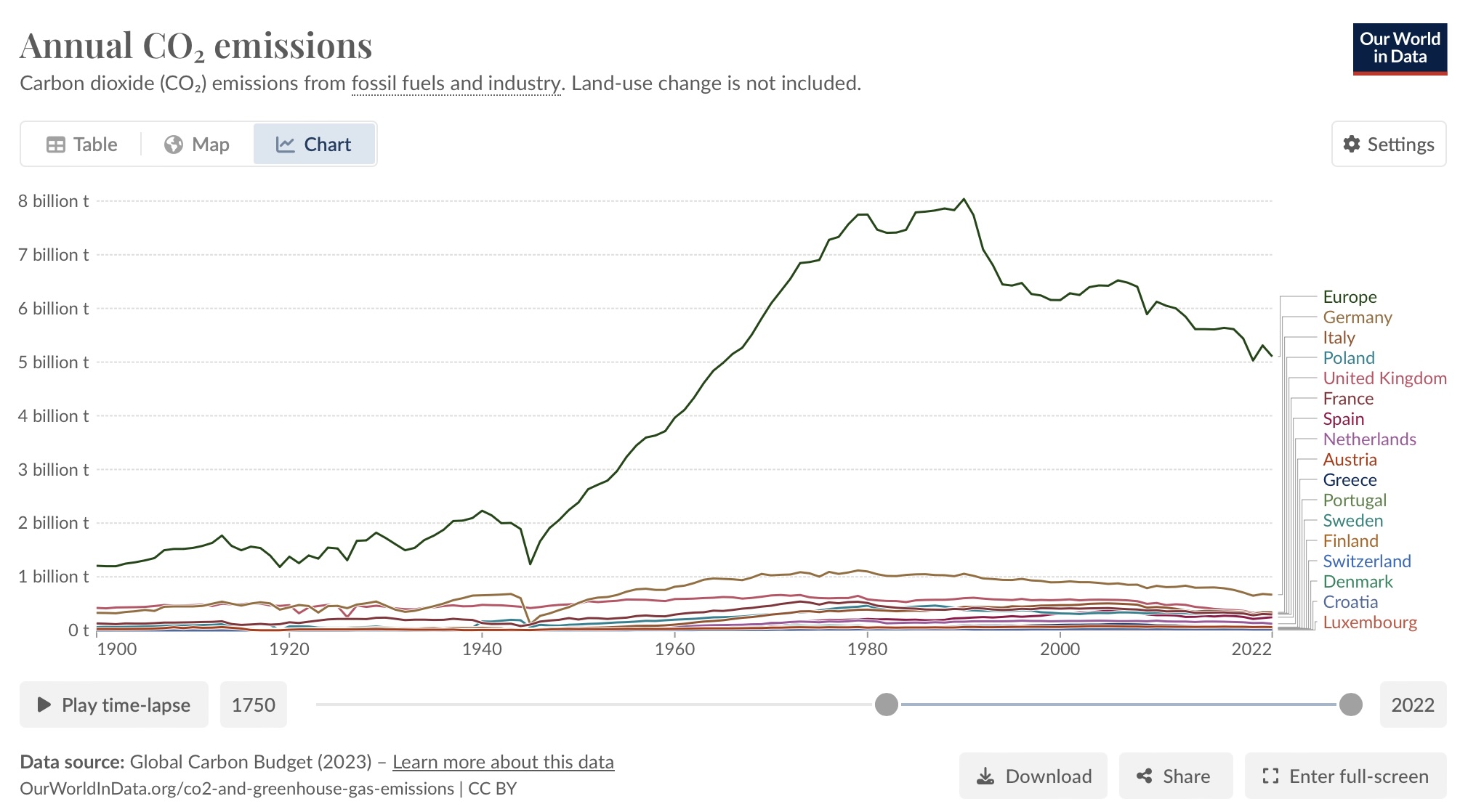Select United Kingdom in the legend

pyautogui.click(x=1384, y=378)
